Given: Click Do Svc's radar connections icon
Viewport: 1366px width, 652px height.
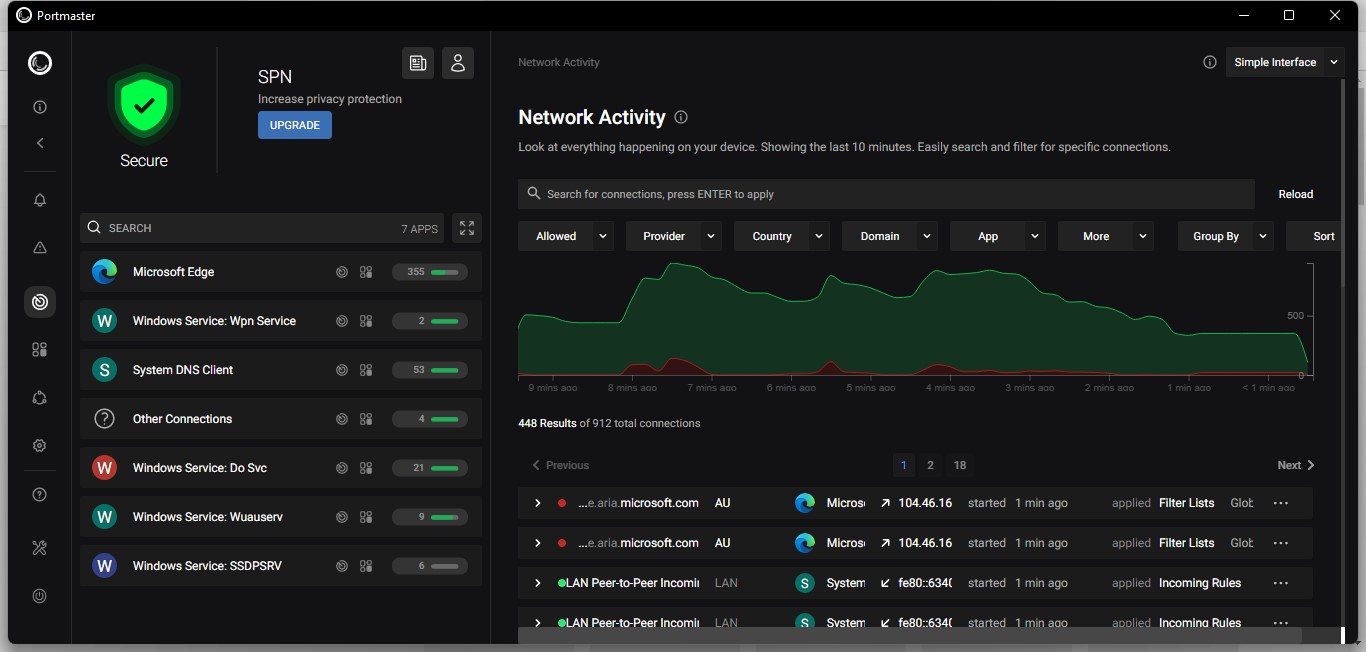Looking at the screenshot, I should [342, 468].
